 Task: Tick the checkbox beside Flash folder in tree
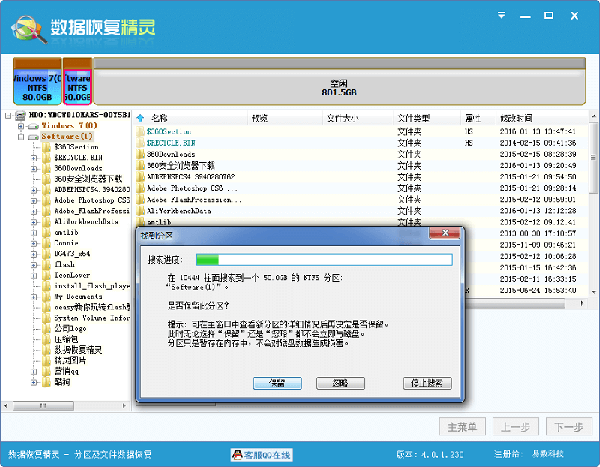[x=35, y=262]
